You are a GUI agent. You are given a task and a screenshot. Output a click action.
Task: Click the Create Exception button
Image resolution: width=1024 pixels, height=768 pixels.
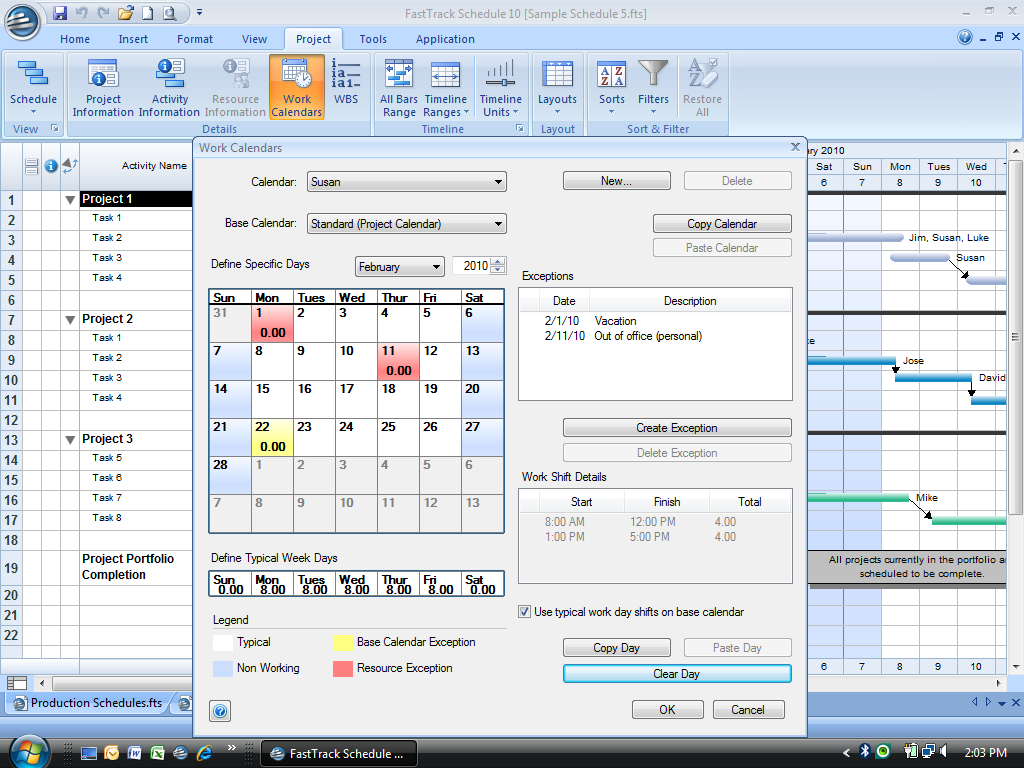point(677,428)
